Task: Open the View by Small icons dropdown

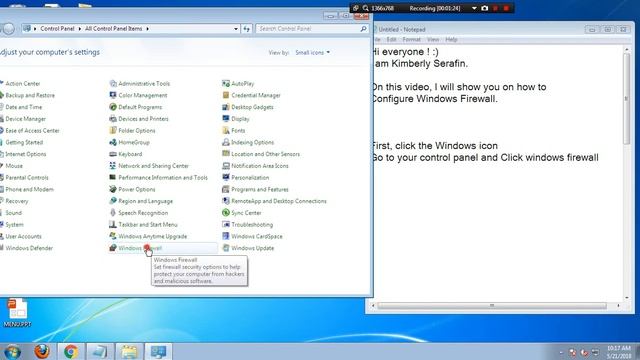Action: (313, 53)
